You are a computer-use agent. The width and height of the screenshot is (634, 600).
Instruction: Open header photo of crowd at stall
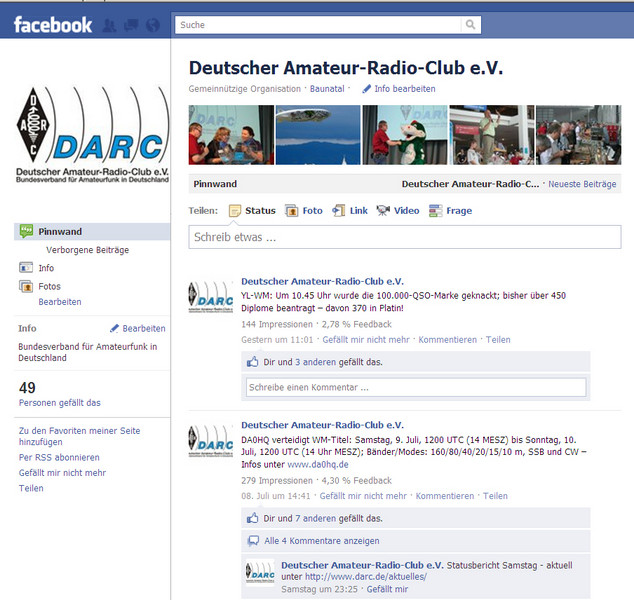(x=579, y=135)
